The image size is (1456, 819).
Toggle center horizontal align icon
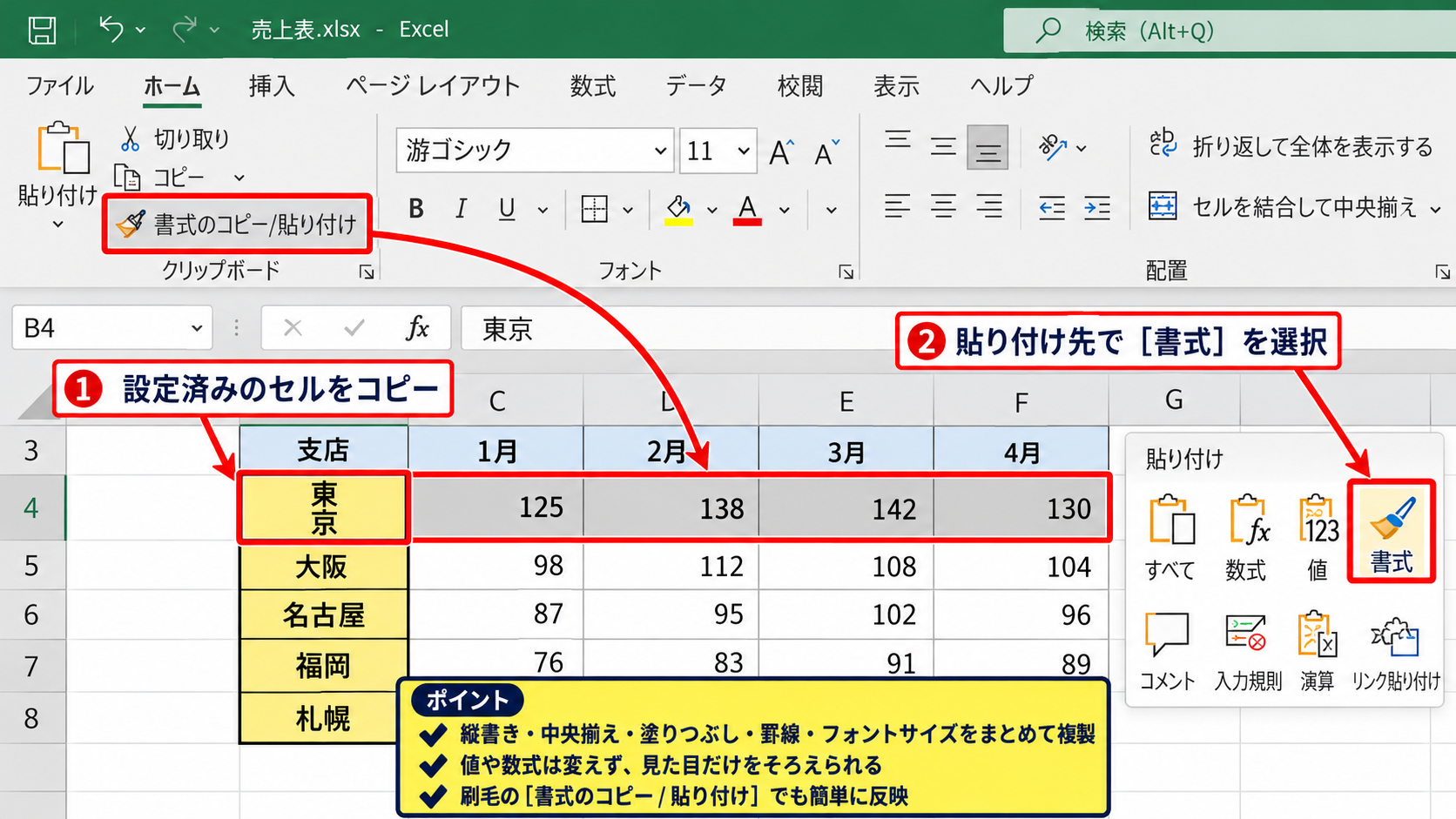click(x=943, y=207)
